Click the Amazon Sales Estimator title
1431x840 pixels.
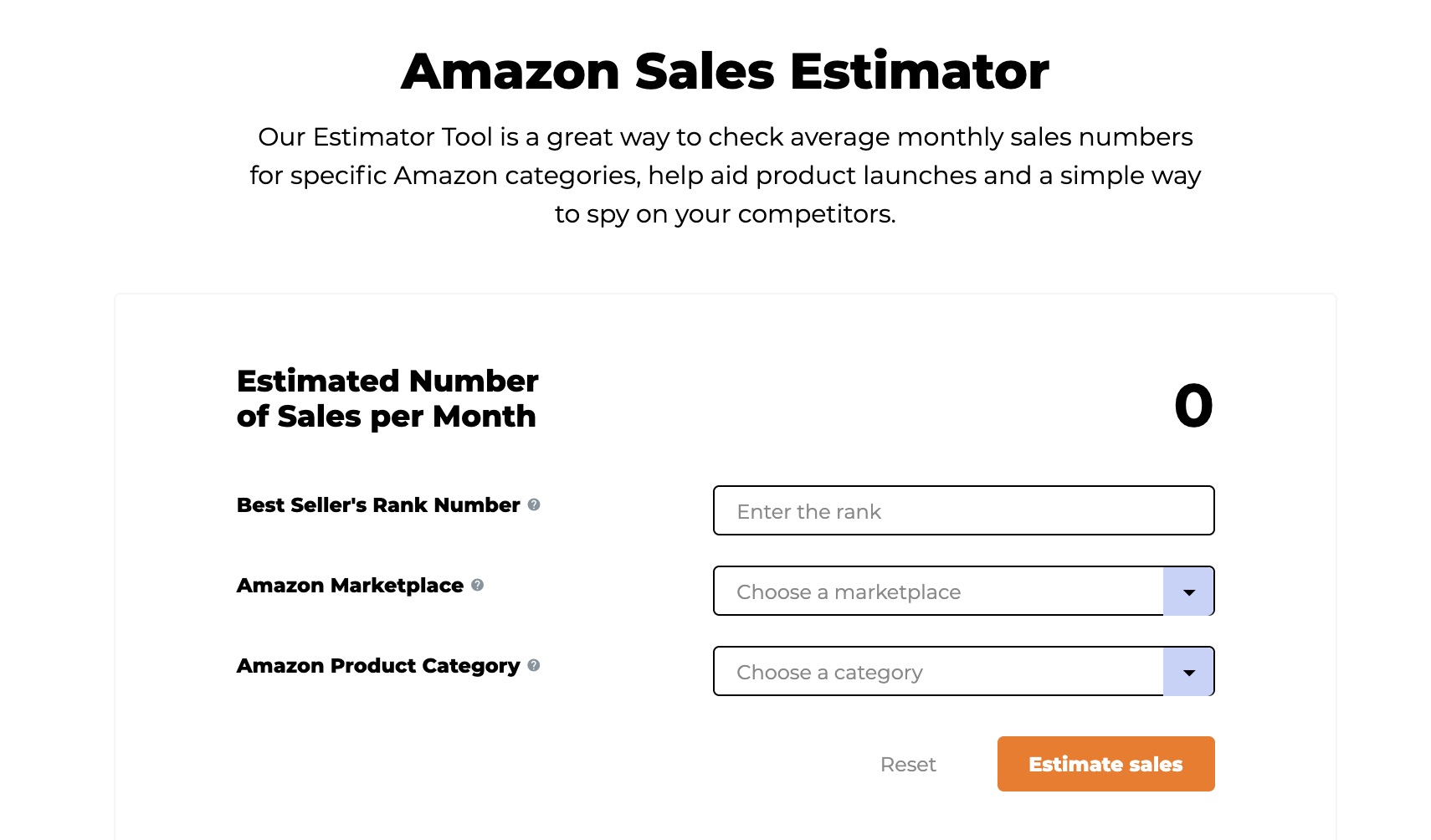pos(725,71)
